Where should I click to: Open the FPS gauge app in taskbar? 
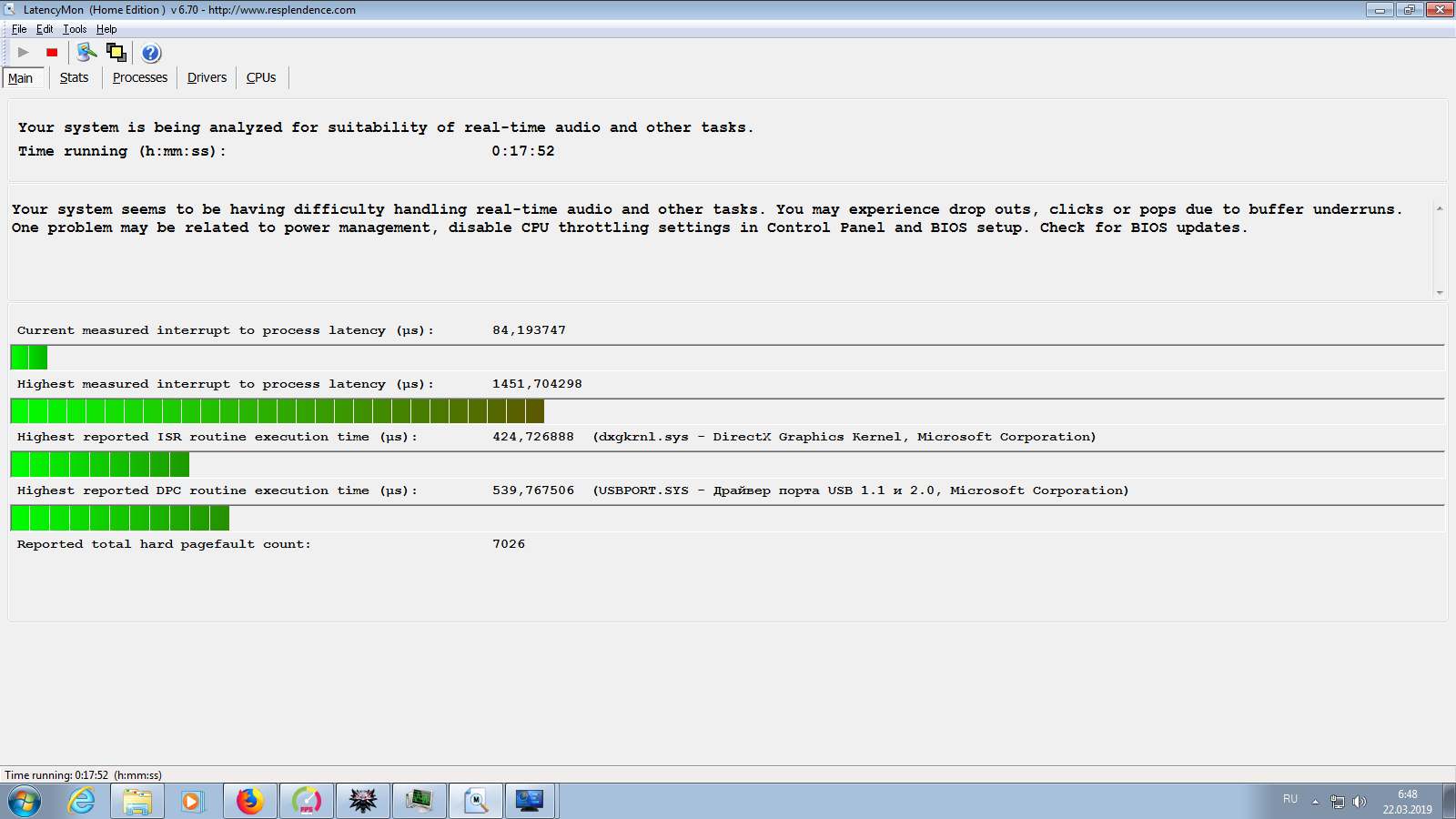307,802
